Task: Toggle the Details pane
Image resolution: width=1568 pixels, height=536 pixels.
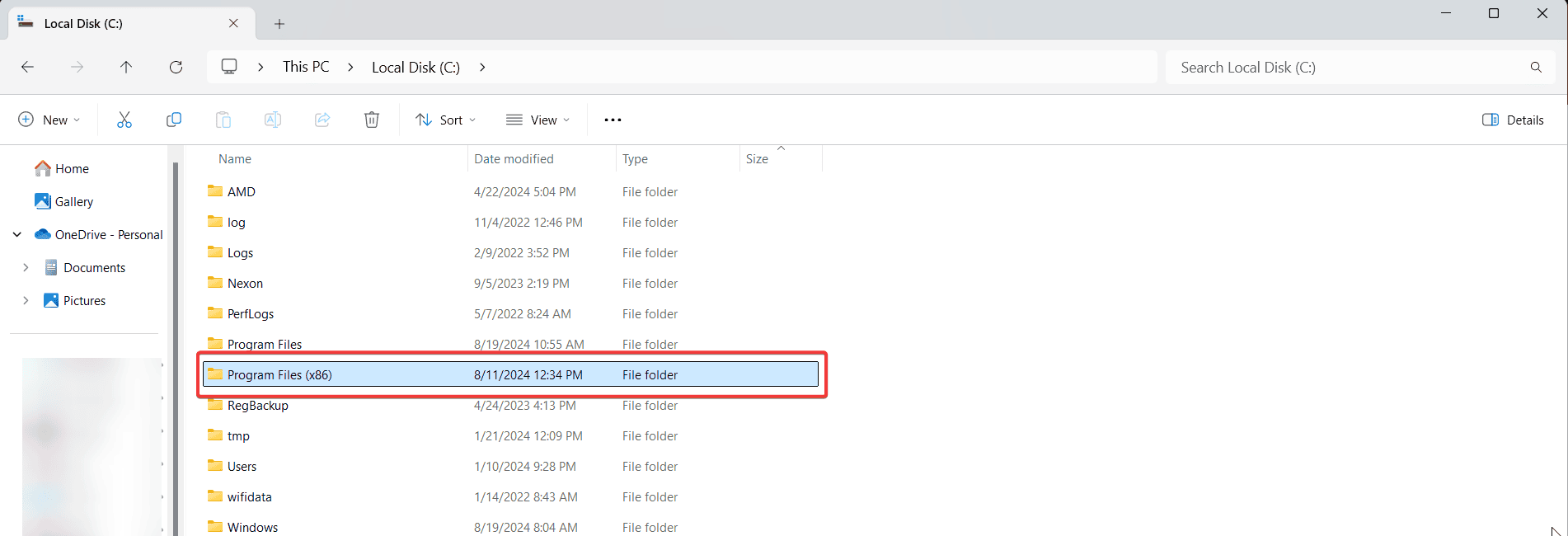Action: 1513,120
